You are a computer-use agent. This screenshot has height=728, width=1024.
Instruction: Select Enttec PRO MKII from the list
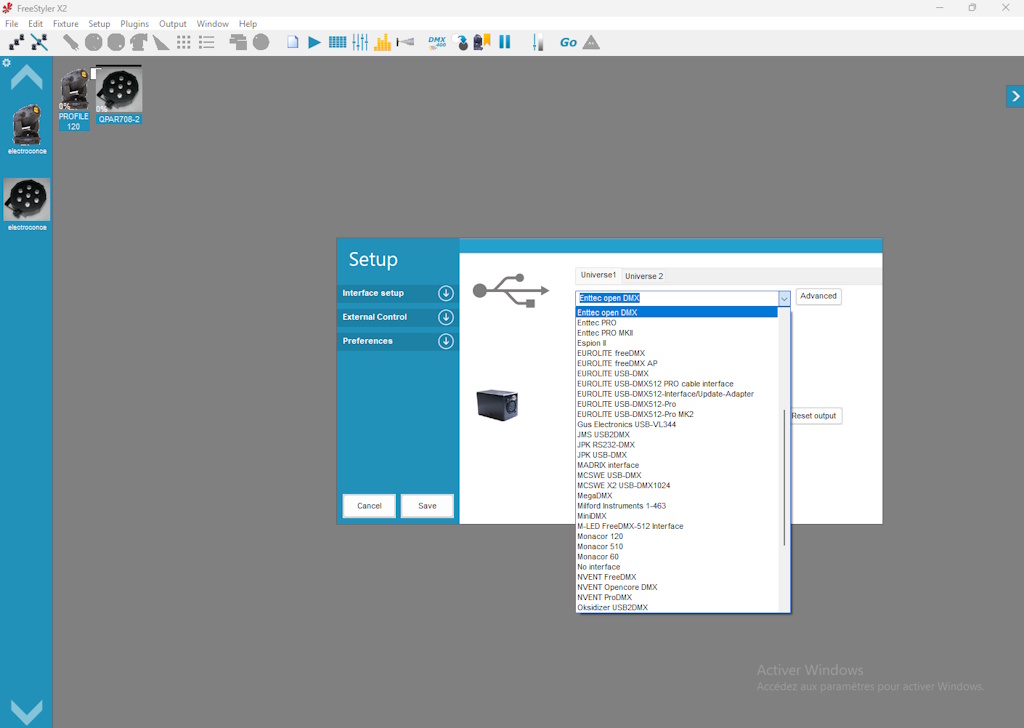[605, 333]
